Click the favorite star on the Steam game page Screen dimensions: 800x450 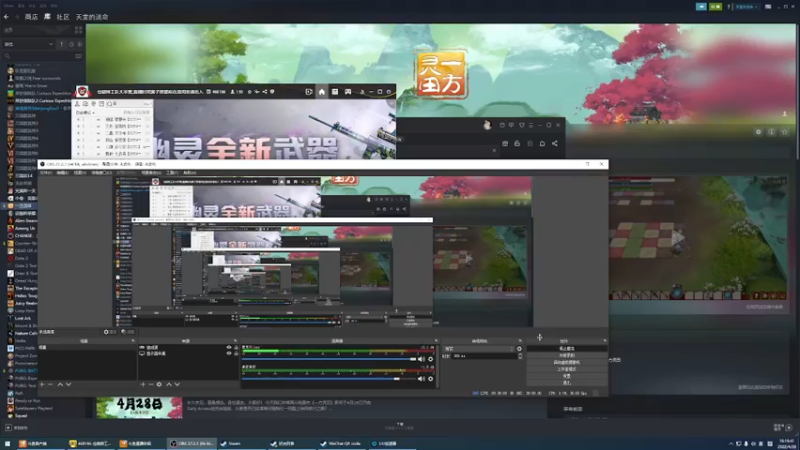(785, 132)
